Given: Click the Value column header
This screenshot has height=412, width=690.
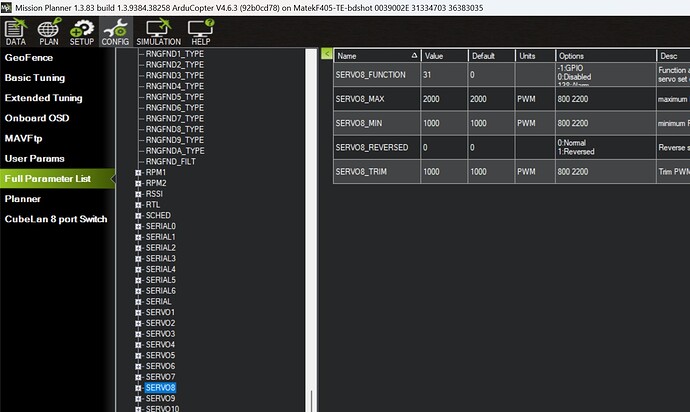Looking at the screenshot, I should 444,55.
